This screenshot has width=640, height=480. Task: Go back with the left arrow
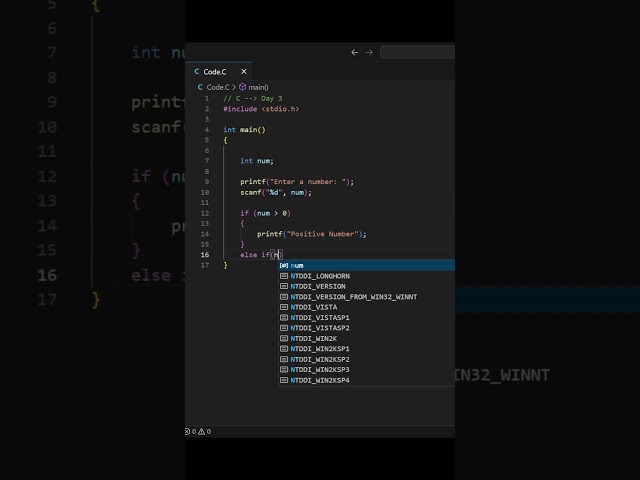355,52
